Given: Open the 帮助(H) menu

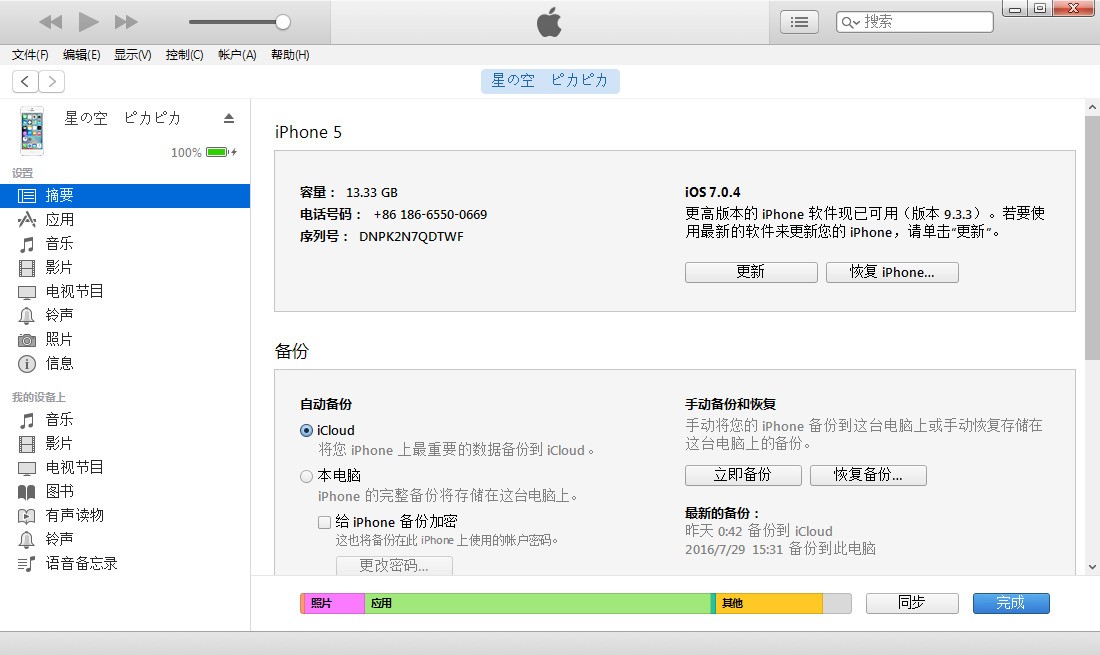Looking at the screenshot, I should click(290, 55).
